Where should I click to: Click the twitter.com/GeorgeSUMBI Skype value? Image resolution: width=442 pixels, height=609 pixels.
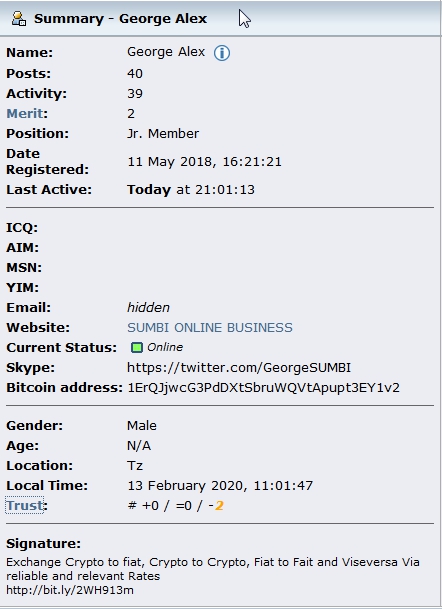239,367
